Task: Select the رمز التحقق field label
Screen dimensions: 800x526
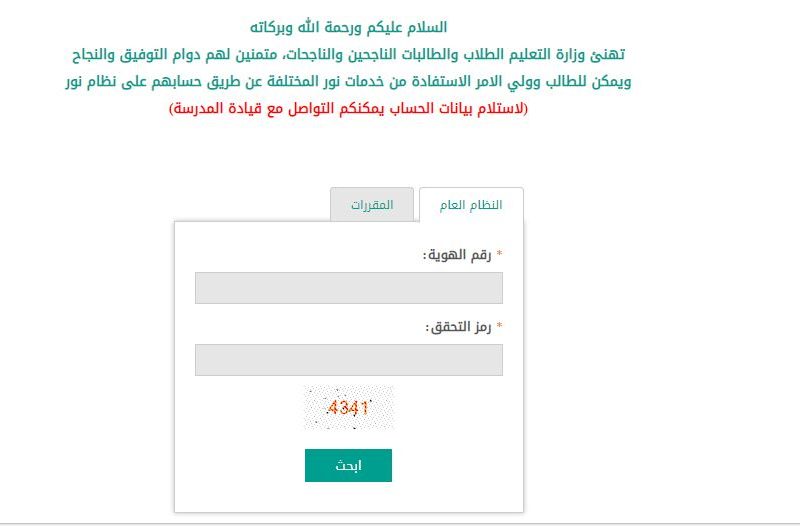Action: coord(458,327)
